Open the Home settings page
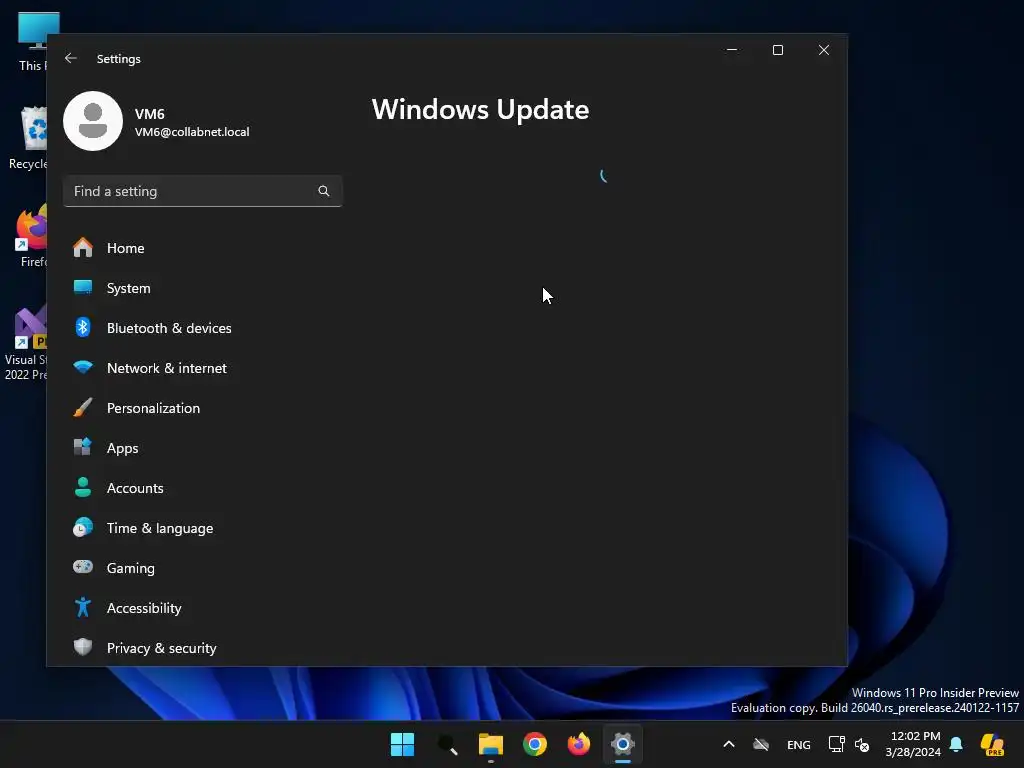The width and height of the screenshot is (1024, 768). (x=202, y=248)
